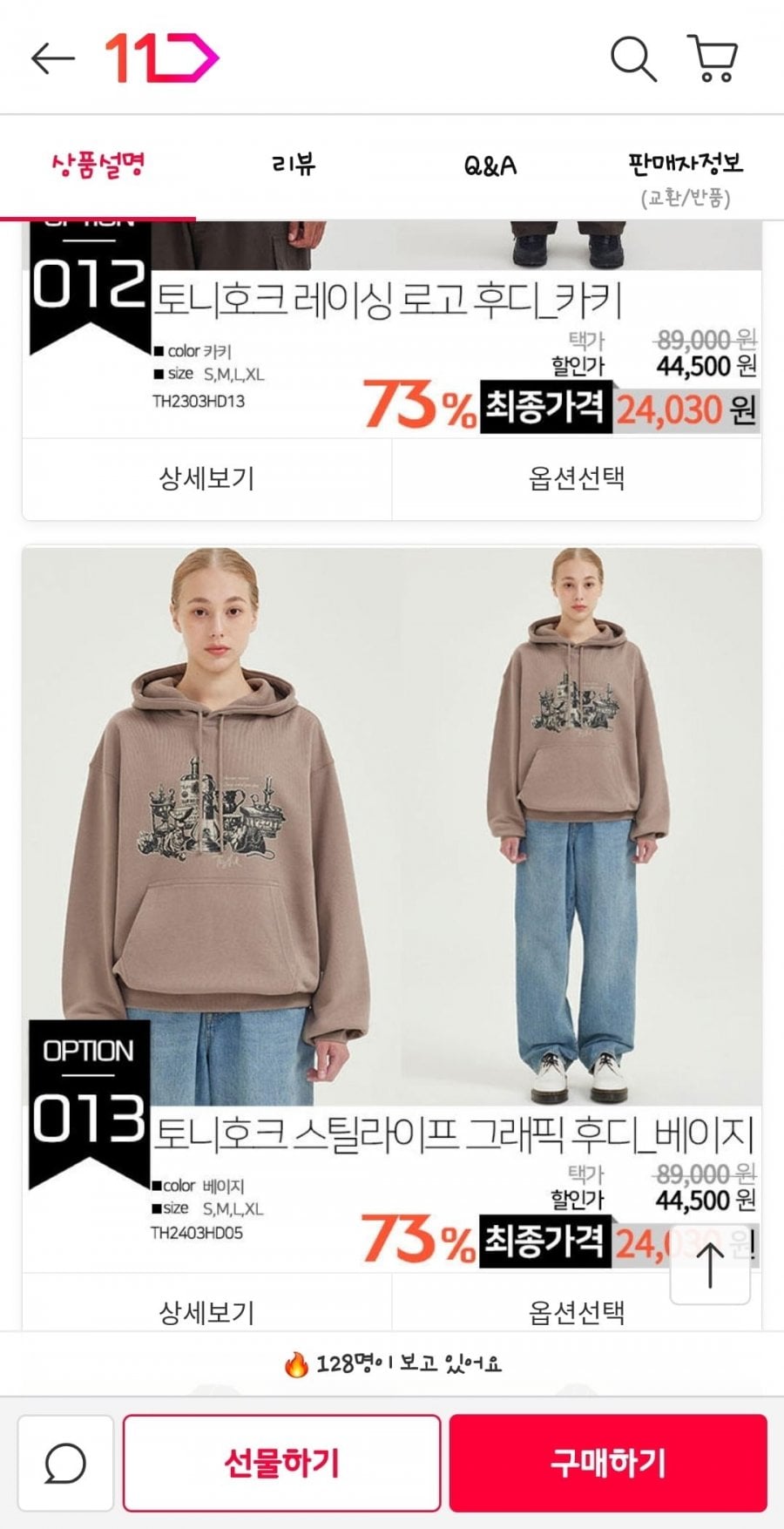Image resolution: width=784 pixels, height=1529 pixels.
Task: Open the shopping cart icon
Action: [713, 58]
